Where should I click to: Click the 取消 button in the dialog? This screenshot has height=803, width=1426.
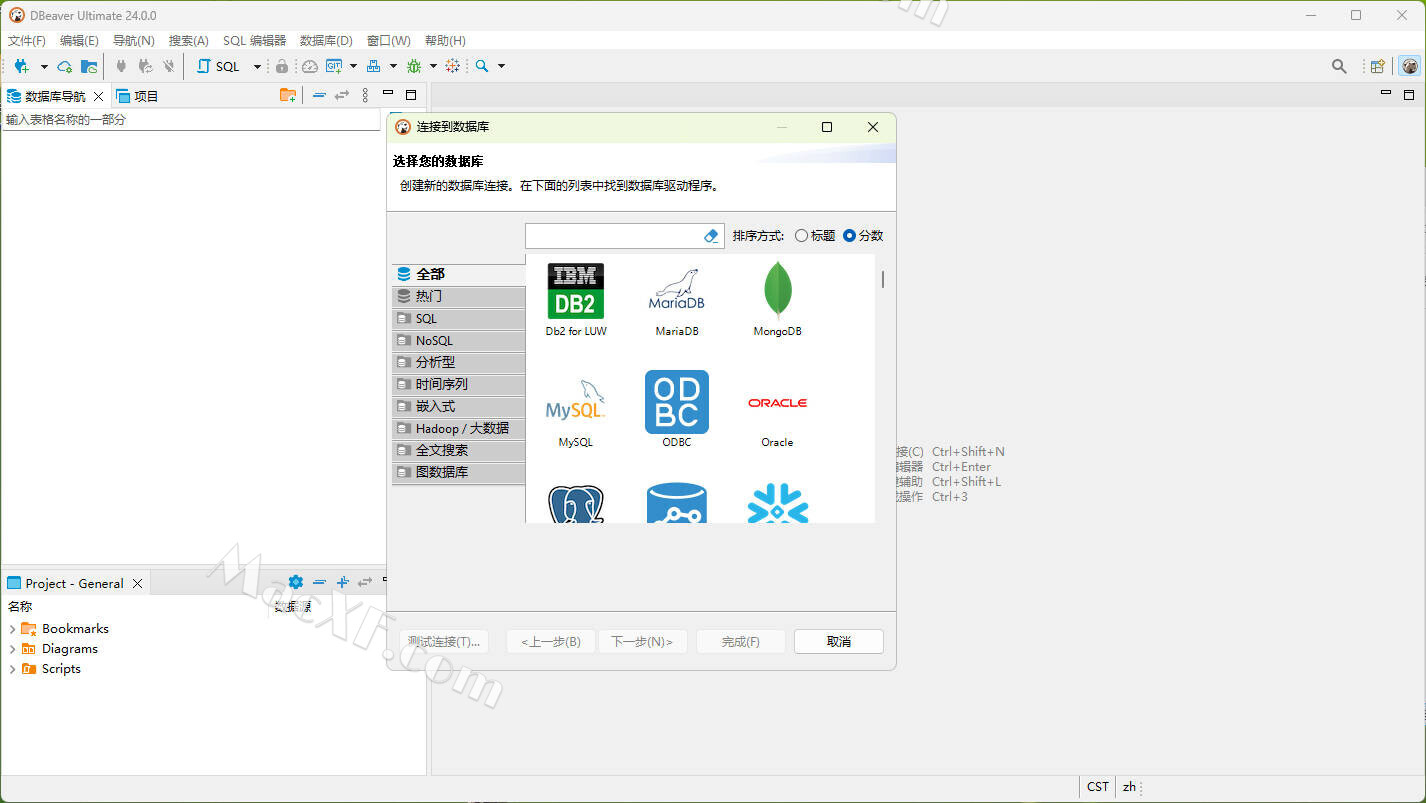(839, 642)
